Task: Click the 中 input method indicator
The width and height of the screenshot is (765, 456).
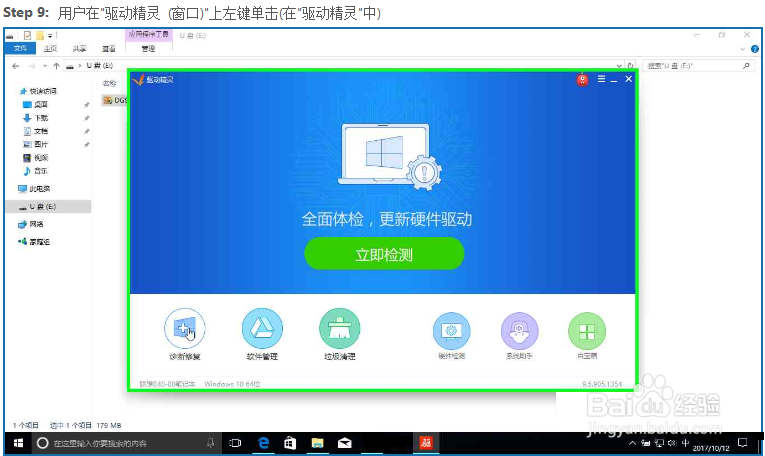Action: [x=685, y=443]
